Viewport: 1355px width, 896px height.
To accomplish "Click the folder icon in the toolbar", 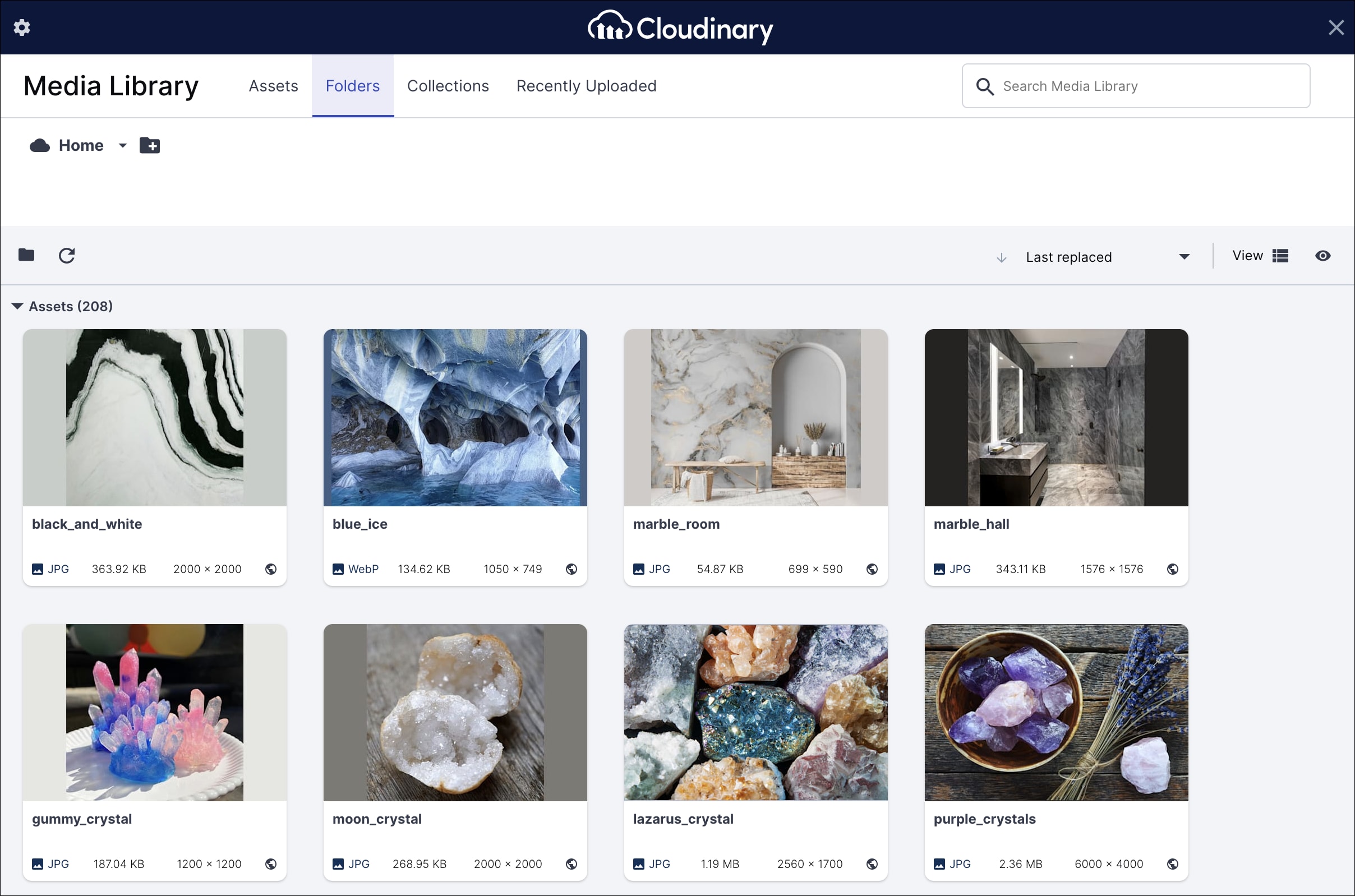I will pyautogui.click(x=26, y=255).
